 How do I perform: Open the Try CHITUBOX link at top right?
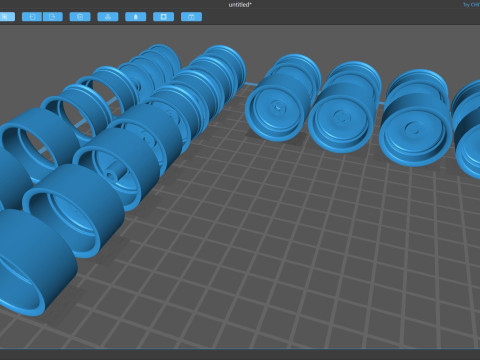(x=471, y=5)
